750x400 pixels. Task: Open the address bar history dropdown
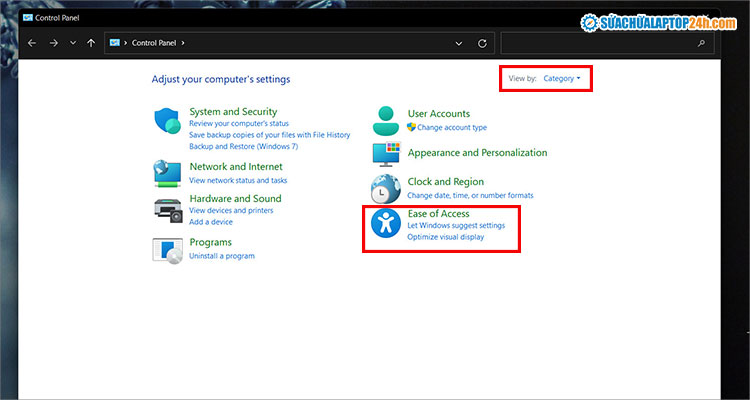(459, 43)
